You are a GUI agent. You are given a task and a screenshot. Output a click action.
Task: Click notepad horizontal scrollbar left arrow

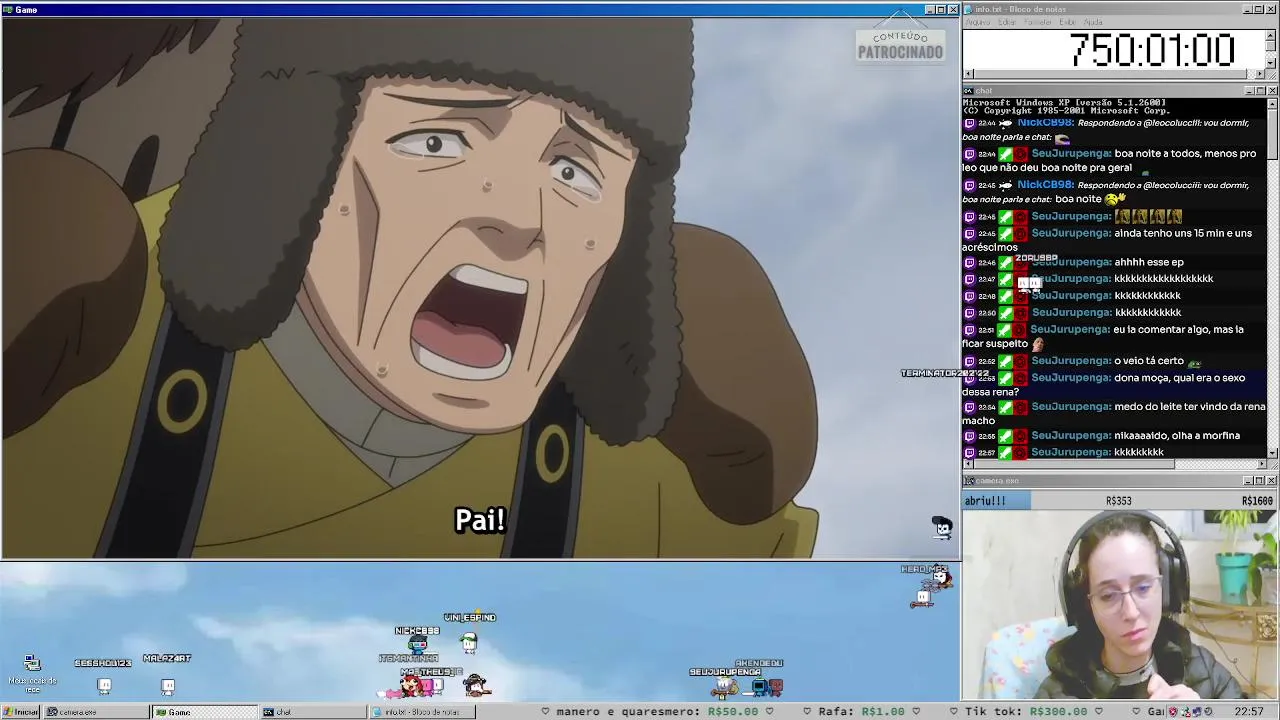(967, 74)
